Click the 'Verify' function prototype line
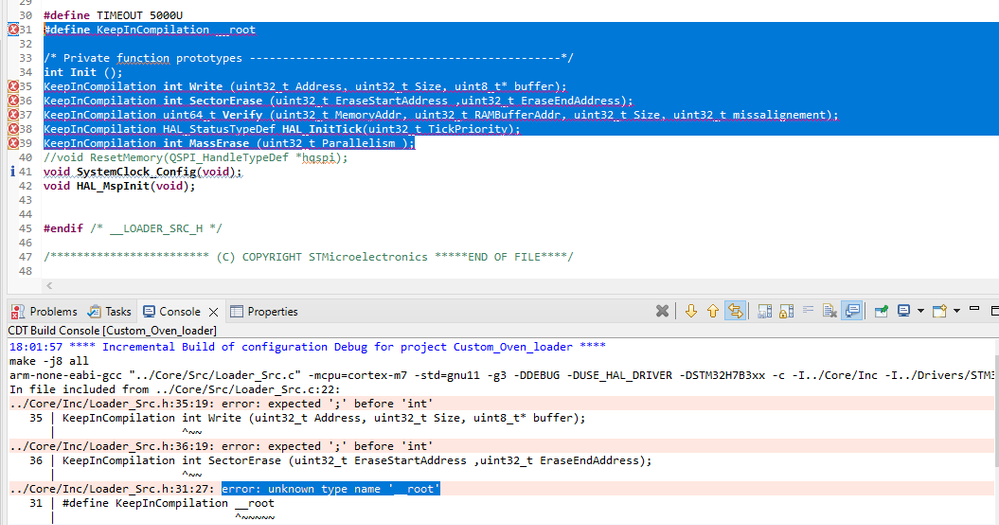Viewport: 999px width, 525px height. 441,115
